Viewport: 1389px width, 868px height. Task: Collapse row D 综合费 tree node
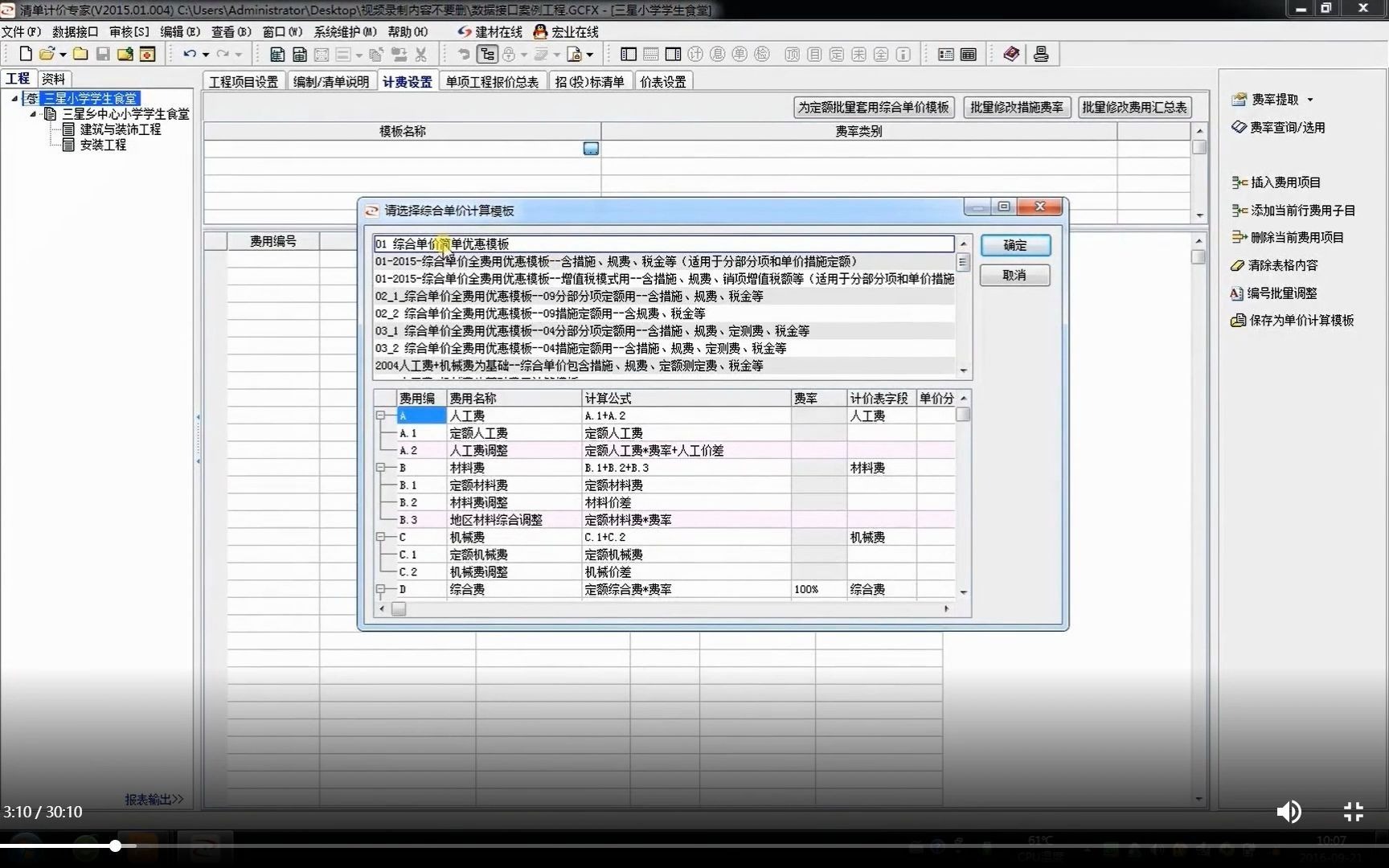tap(381, 589)
